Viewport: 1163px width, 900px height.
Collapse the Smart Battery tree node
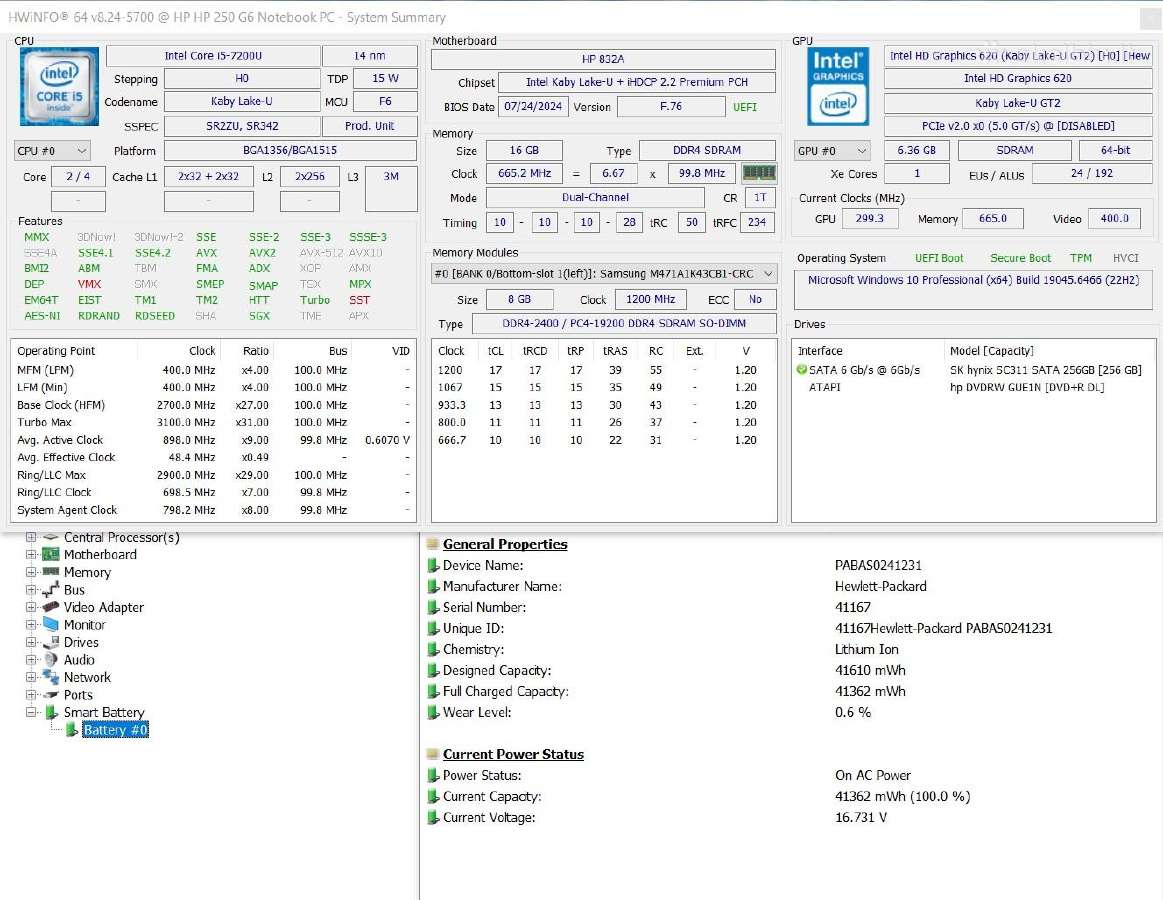click(x=31, y=712)
